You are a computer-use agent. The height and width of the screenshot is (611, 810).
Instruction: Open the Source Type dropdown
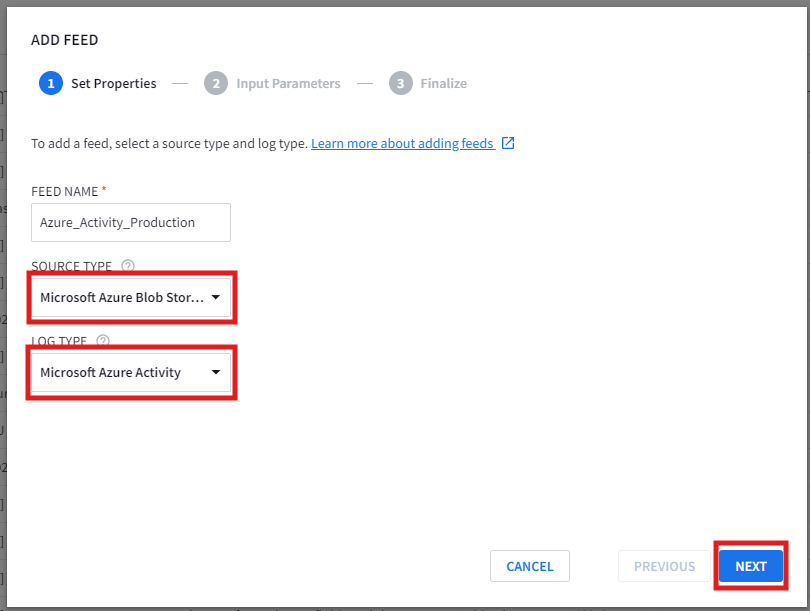pos(131,297)
